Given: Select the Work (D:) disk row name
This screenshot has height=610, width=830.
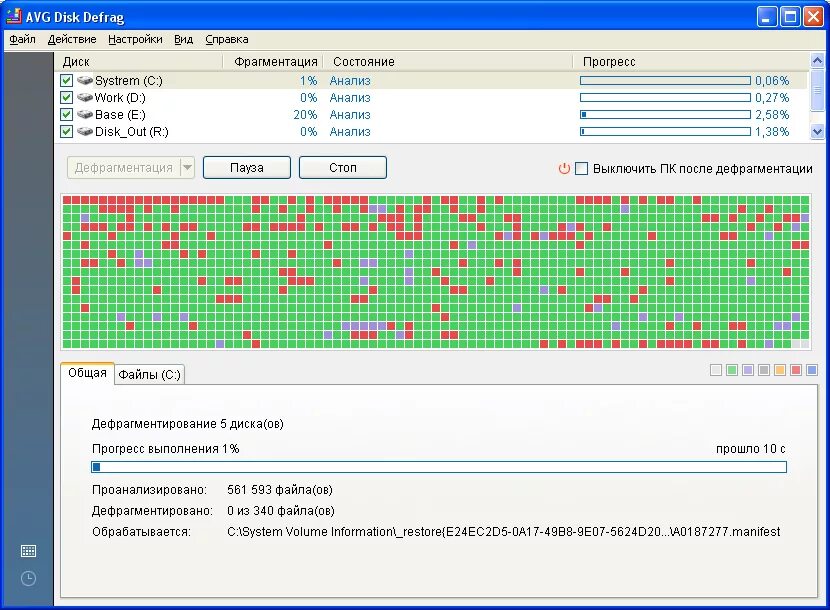Looking at the screenshot, I should 120,97.
